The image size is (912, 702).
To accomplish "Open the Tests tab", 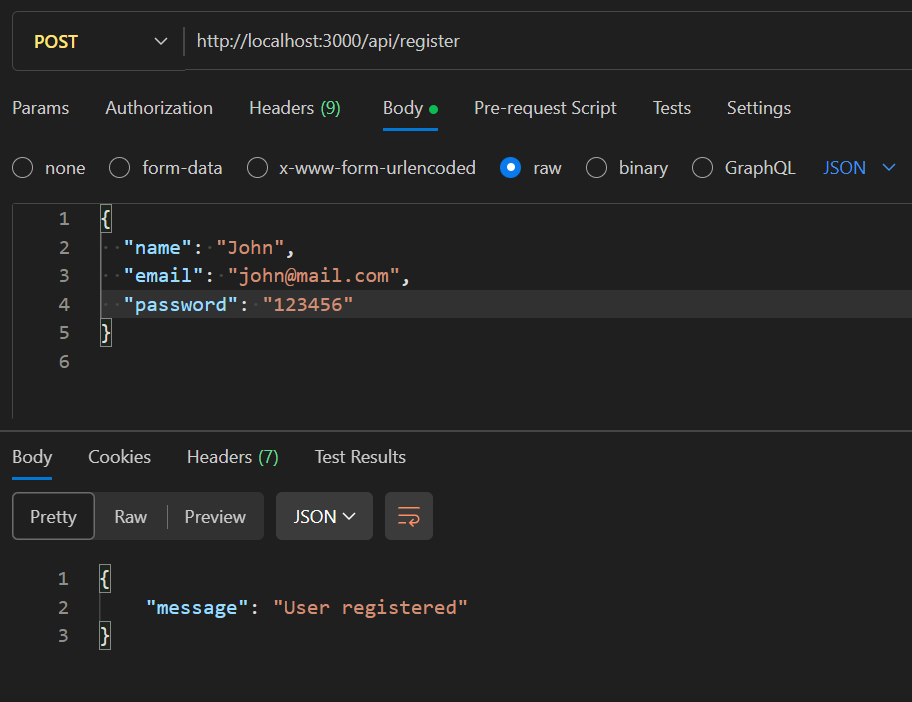I will pyautogui.click(x=671, y=108).
